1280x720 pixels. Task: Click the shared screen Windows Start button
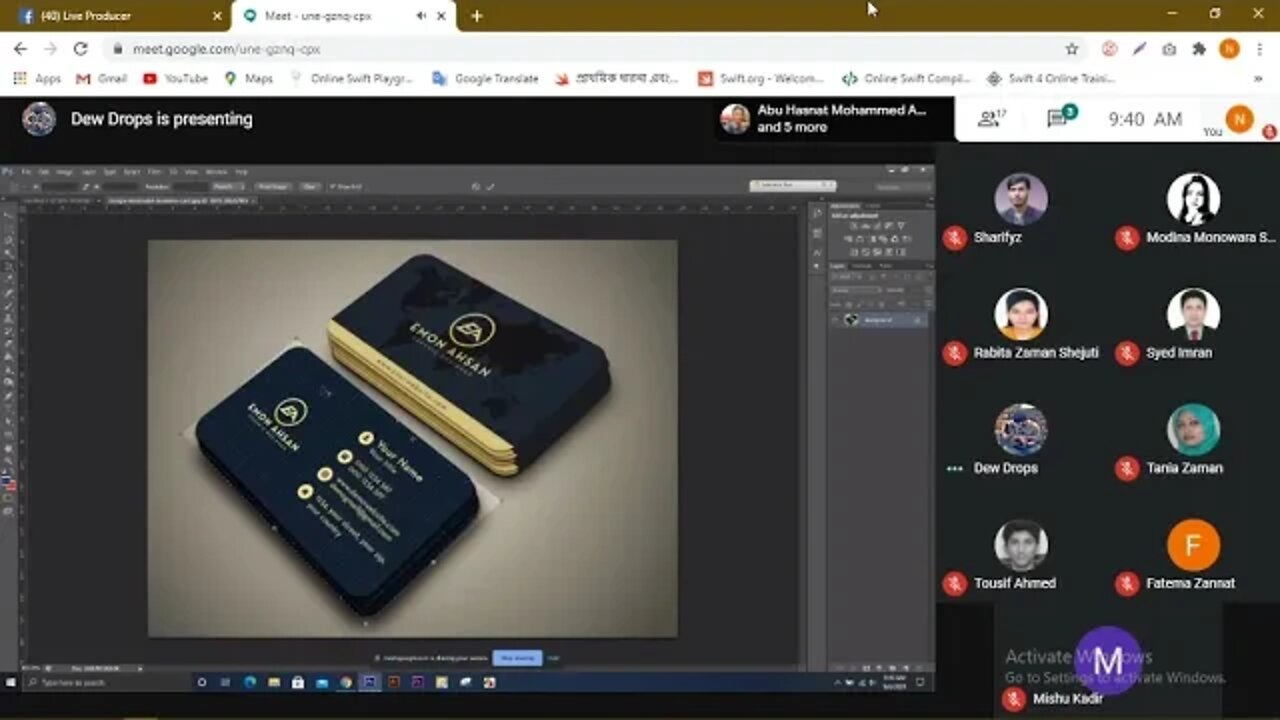[10, 682]
